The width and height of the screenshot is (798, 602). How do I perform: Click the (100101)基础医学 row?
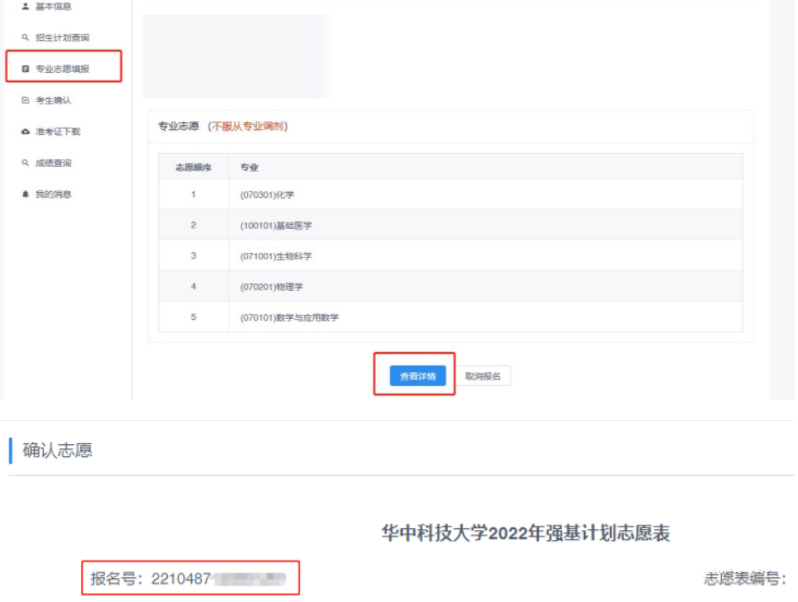(x=450, y=225)
